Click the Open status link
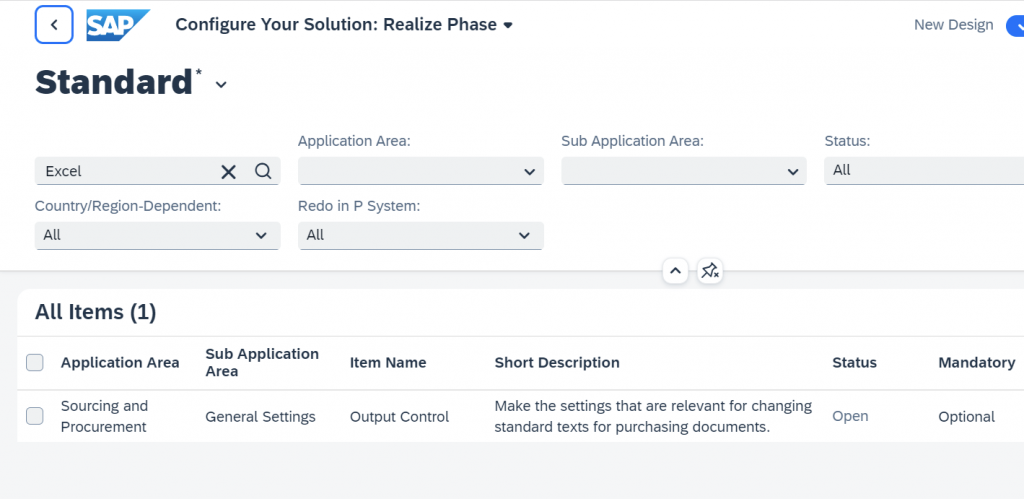This screenshot has width=1024, height=499. [850, 416]
